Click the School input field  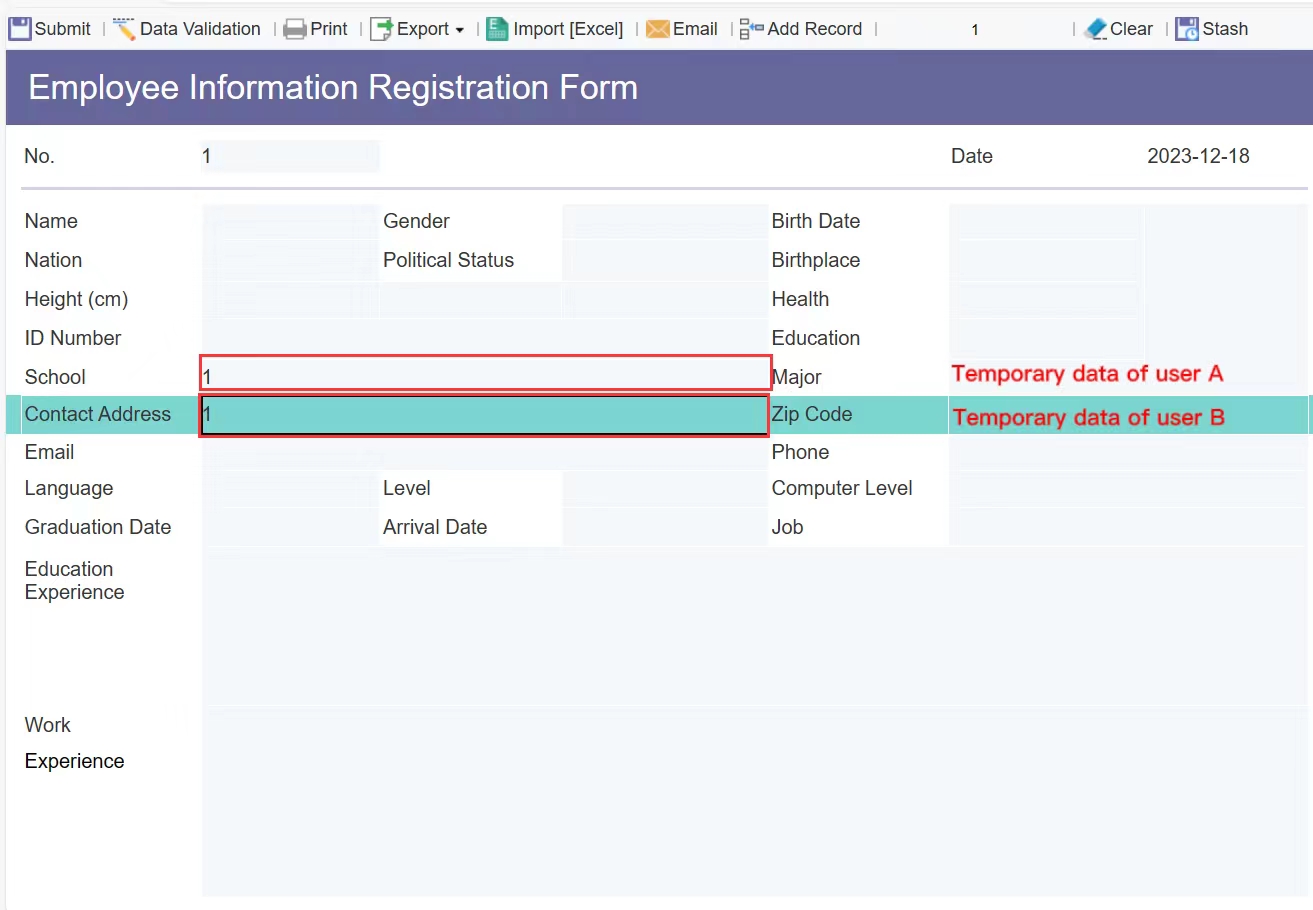(485, 374)
